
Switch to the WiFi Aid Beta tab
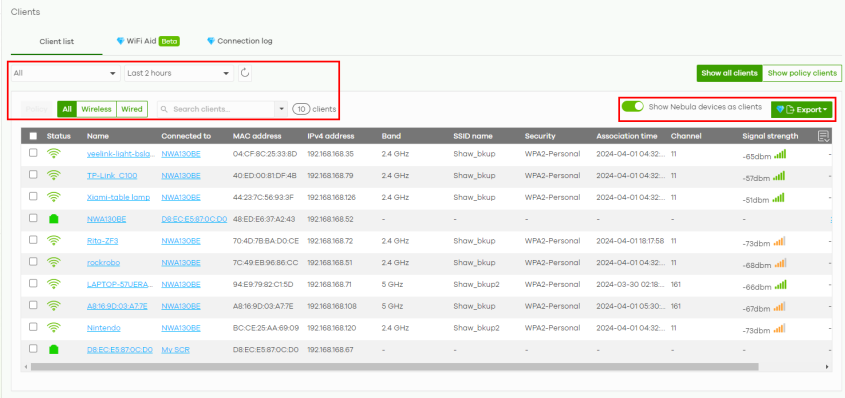point(148,41)
